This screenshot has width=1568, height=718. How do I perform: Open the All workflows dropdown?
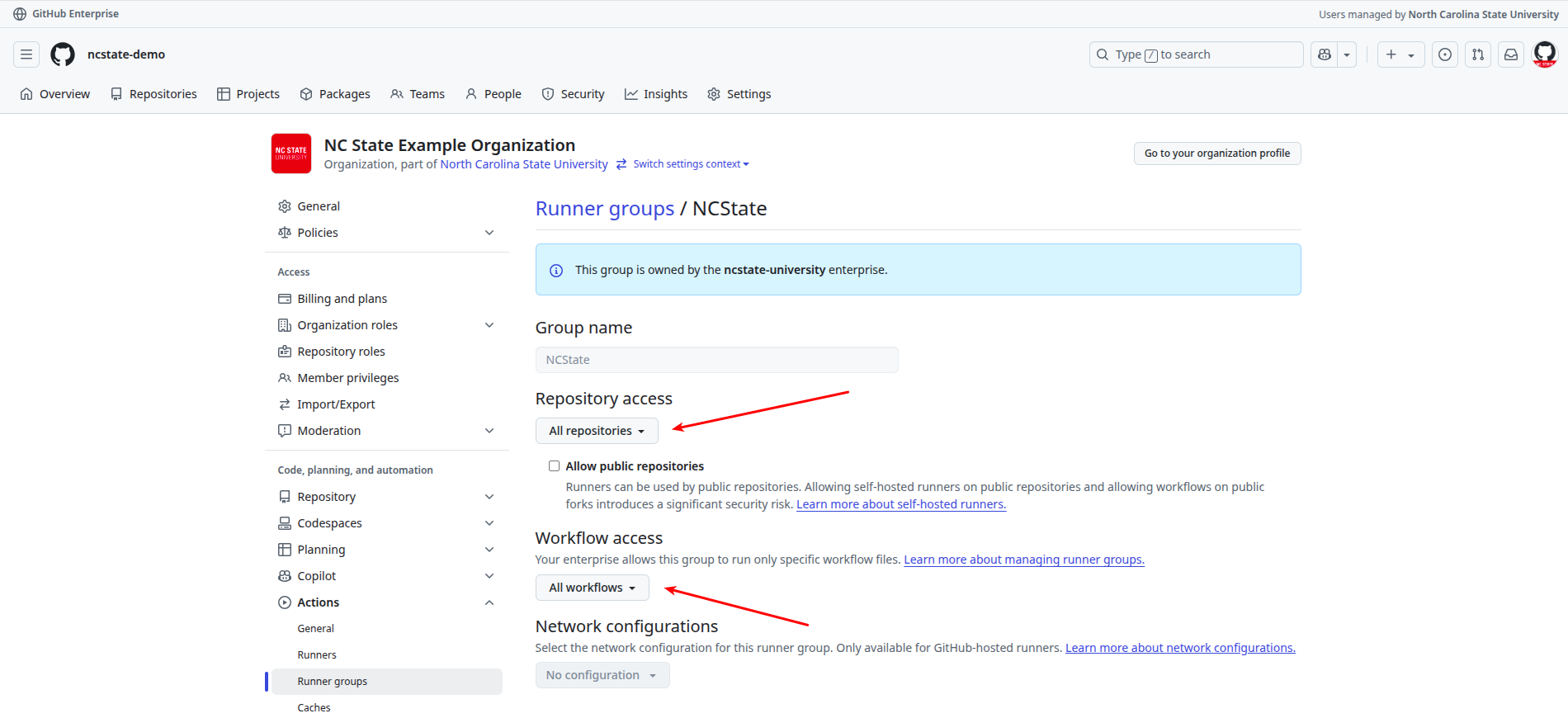click(592, 588)
